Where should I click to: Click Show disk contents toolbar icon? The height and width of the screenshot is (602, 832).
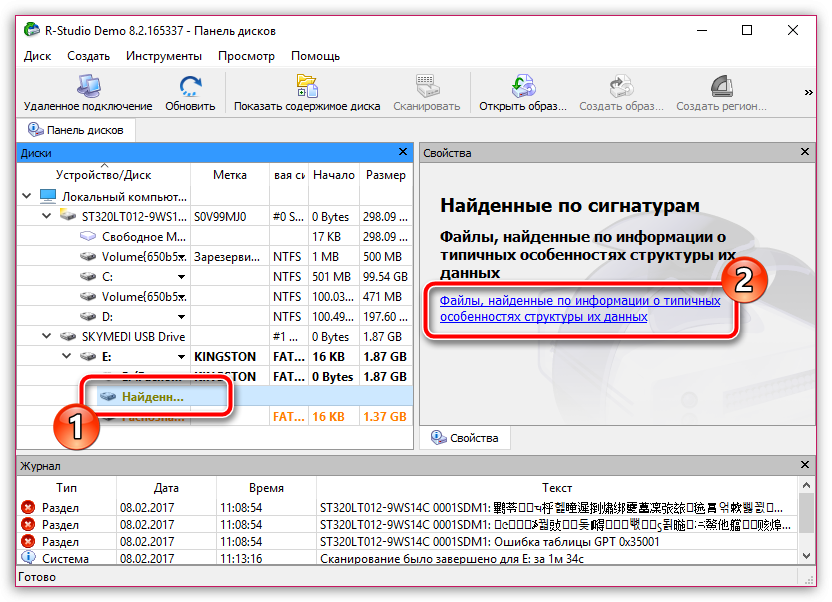[x=306, y=87]
